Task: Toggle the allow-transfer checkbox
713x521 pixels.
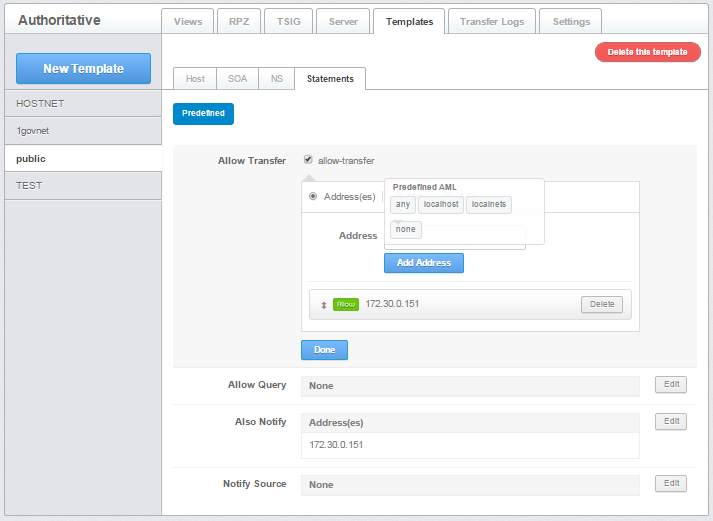Action: (x=308, y=159)
